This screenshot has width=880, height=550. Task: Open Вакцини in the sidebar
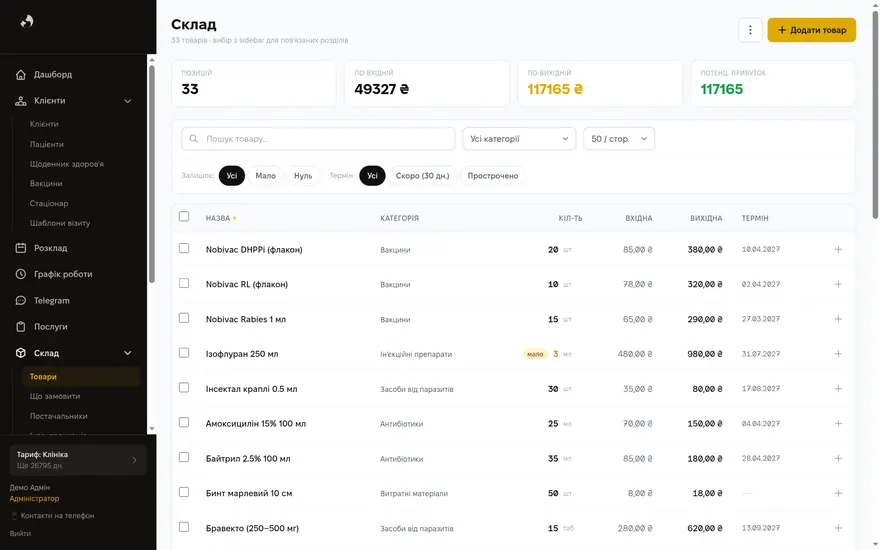tap(46, 184)
